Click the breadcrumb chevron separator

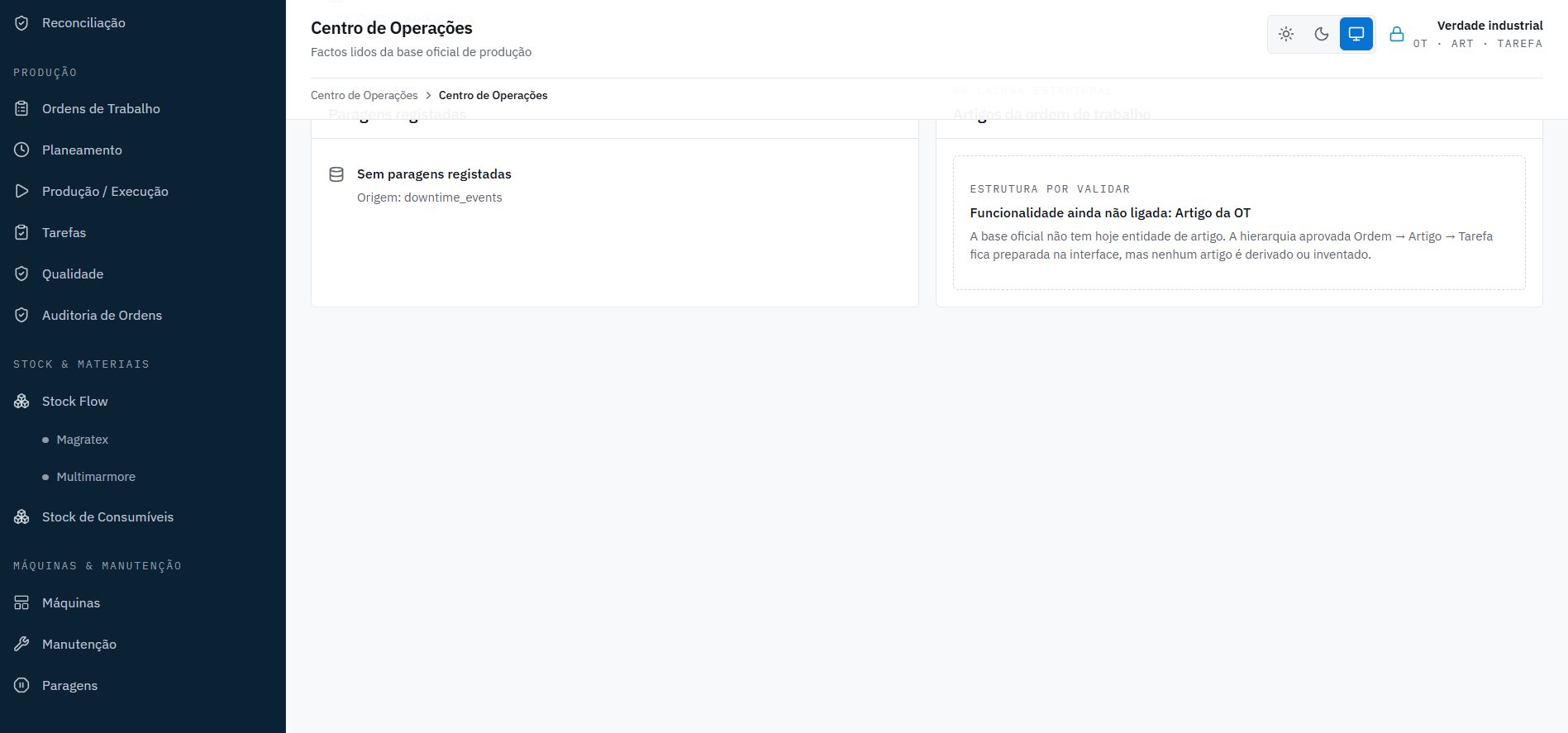[x=428, y=96]
